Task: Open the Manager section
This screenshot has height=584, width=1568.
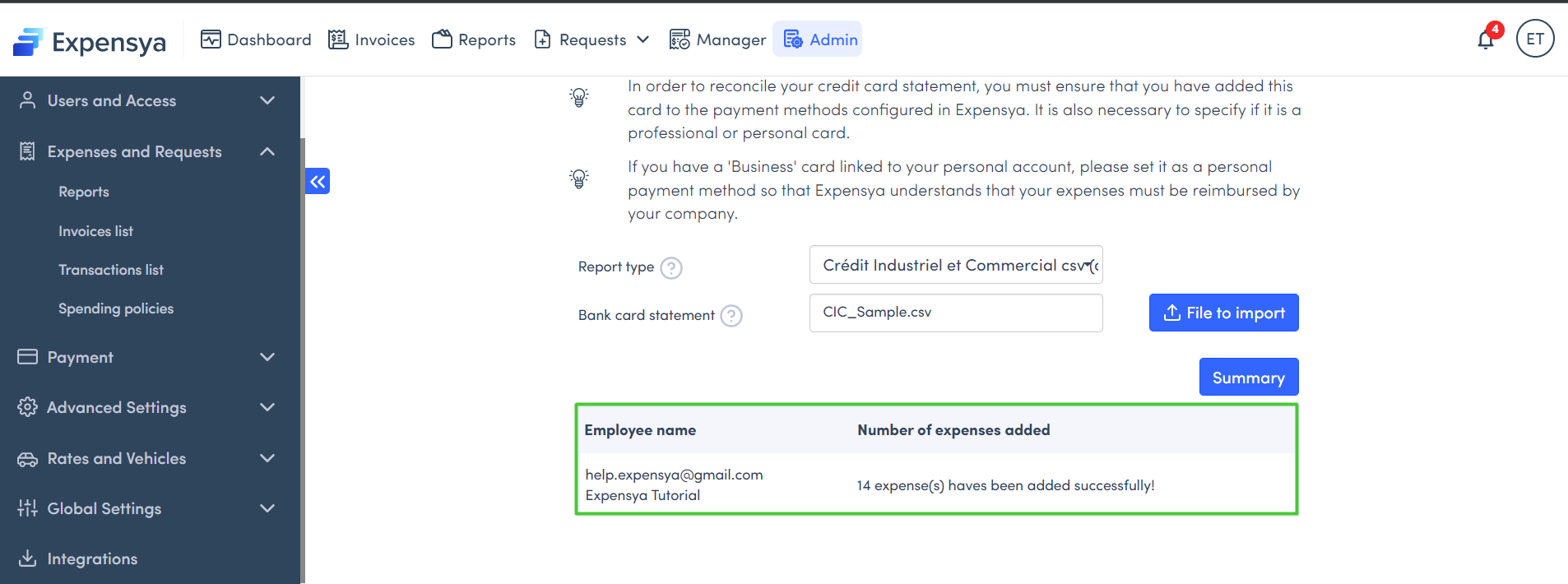Action: pos(717,39)
